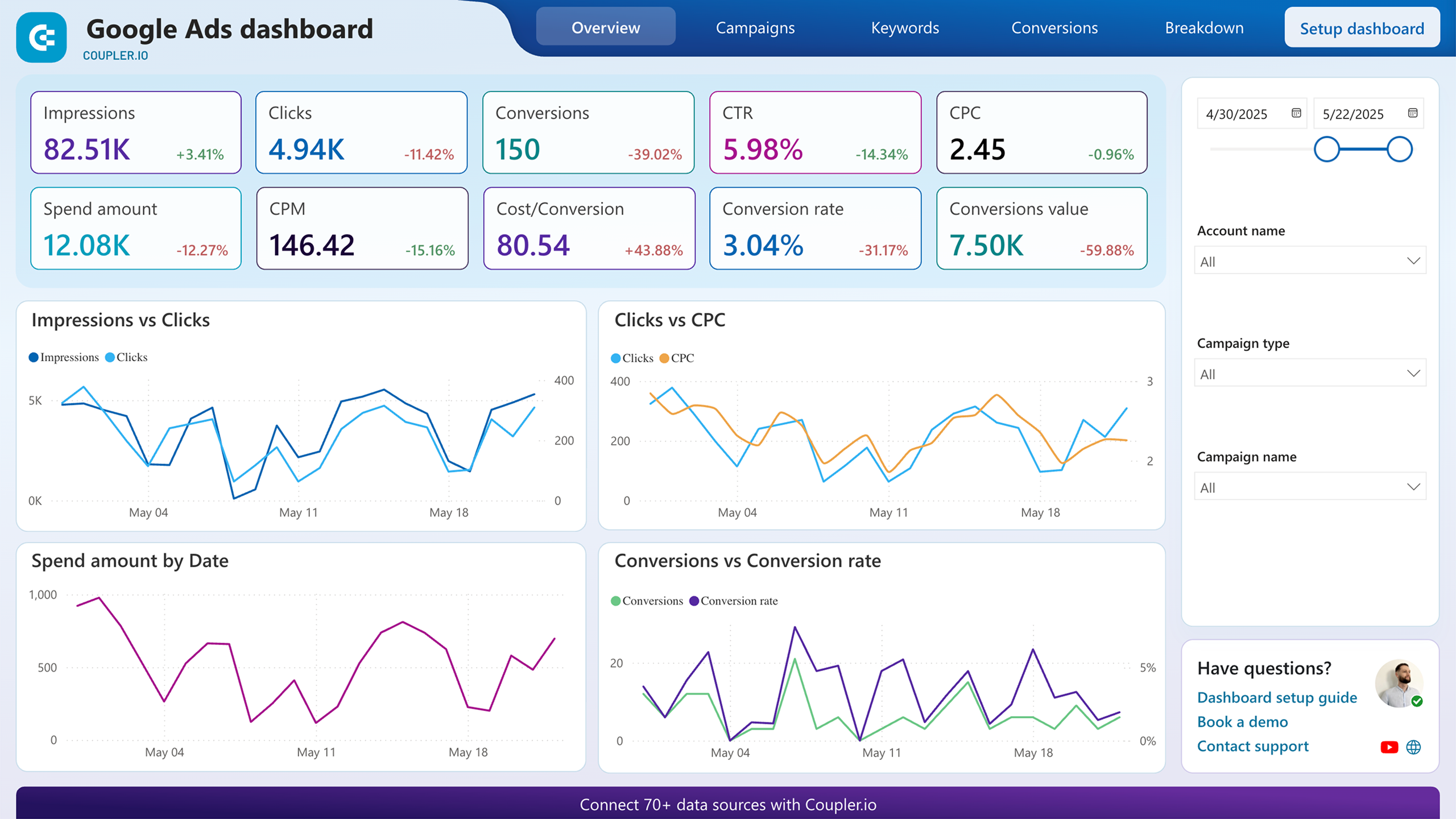This screenshot has width=1456, height=819.
Task: Open the Keywords tab
Action: 904,28
